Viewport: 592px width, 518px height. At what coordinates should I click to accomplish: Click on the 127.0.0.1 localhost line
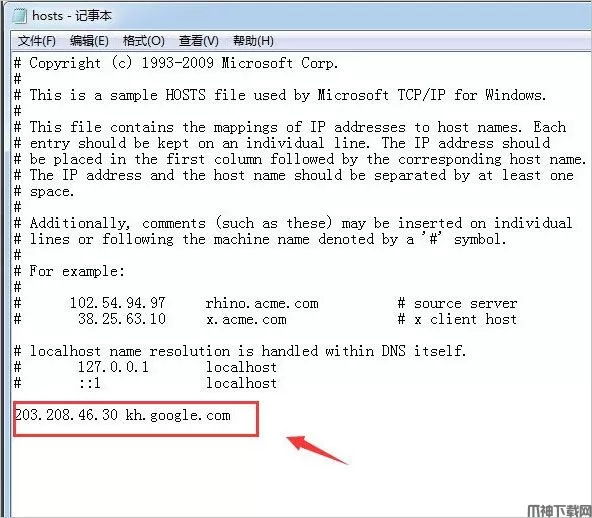click(x=145, y=367)
